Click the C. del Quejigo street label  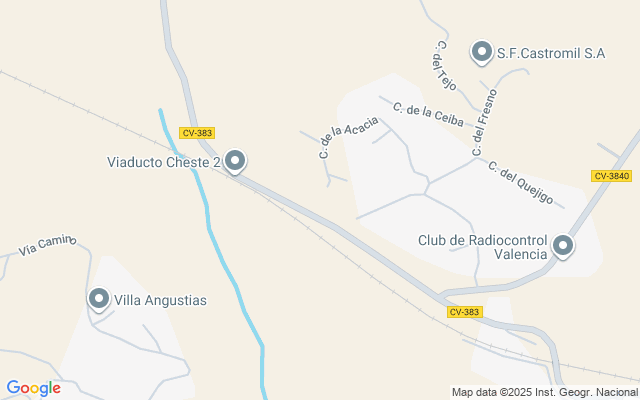521,183
